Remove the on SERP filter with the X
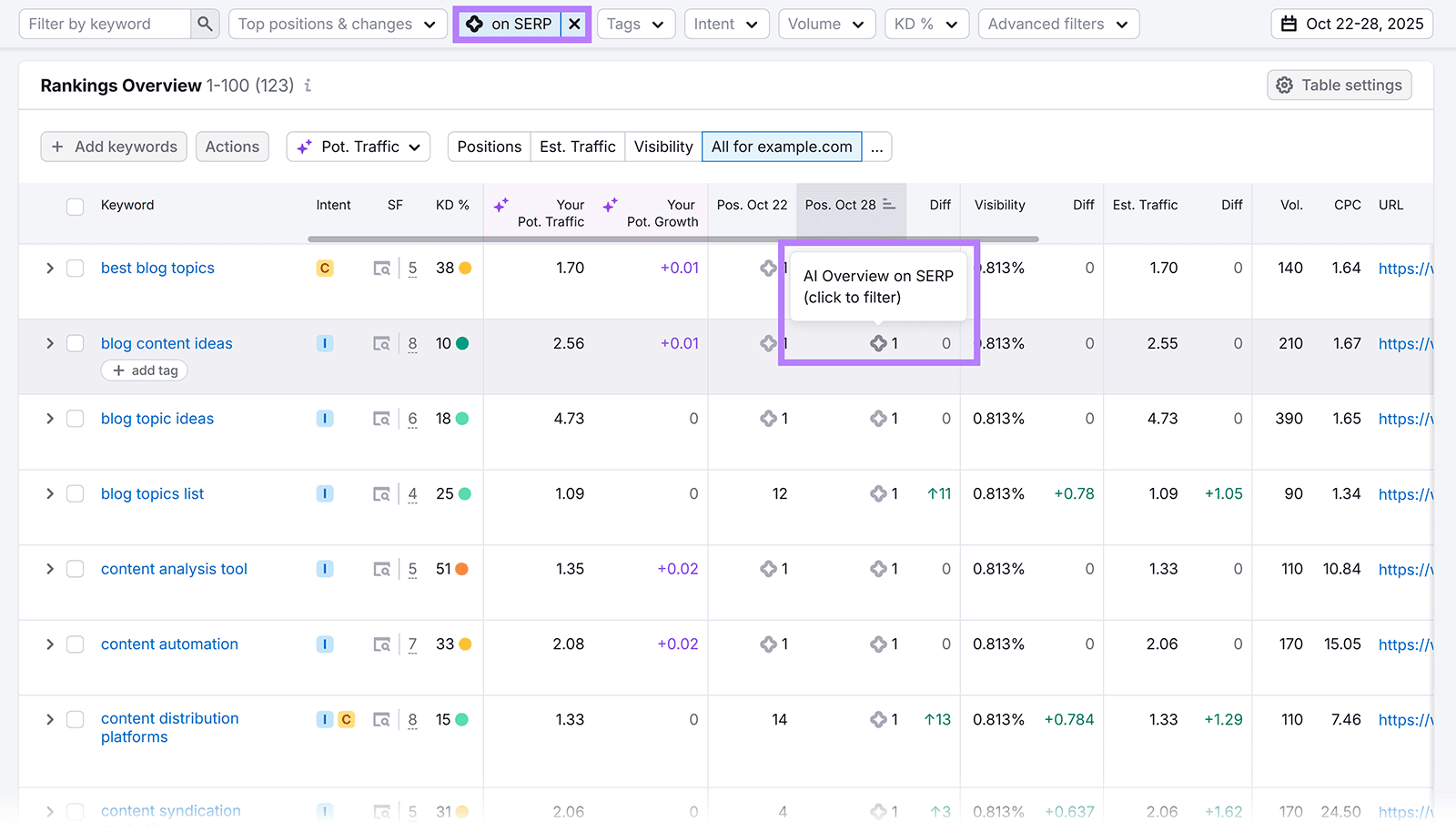Viewport: 1456px width, 832px height. (574, 24)
